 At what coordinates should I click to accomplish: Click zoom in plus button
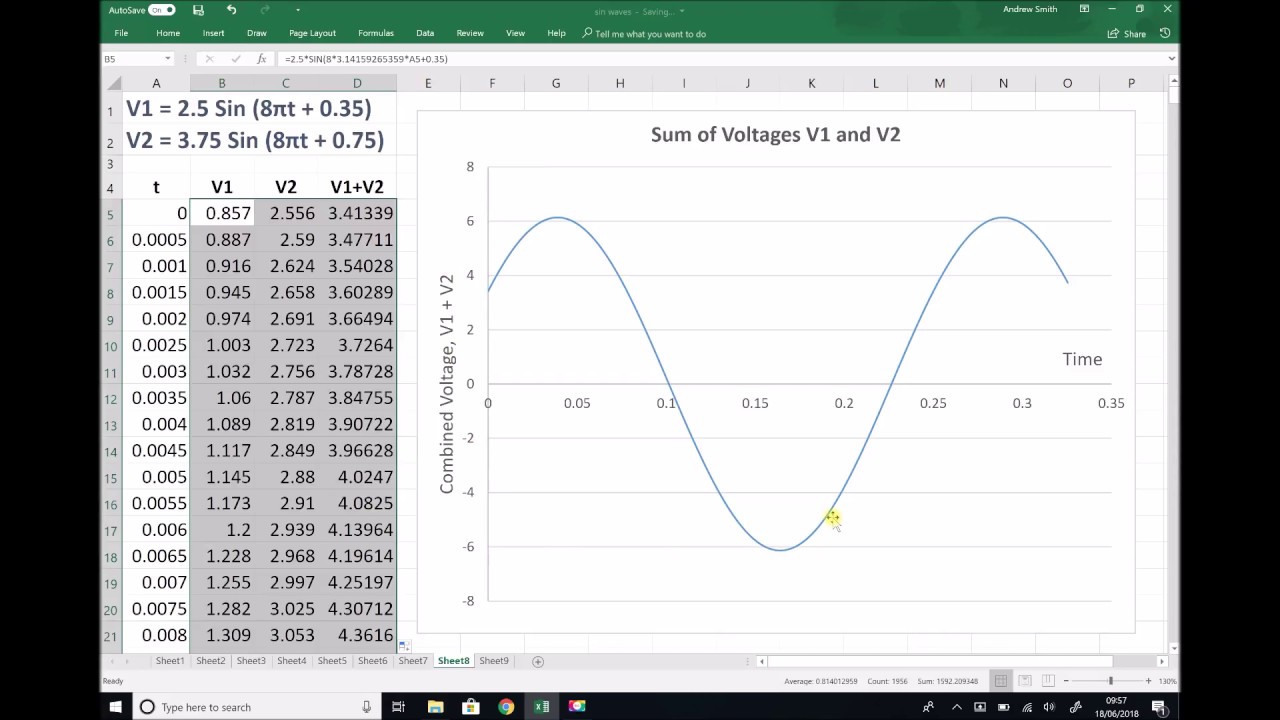pos(1148,681)
